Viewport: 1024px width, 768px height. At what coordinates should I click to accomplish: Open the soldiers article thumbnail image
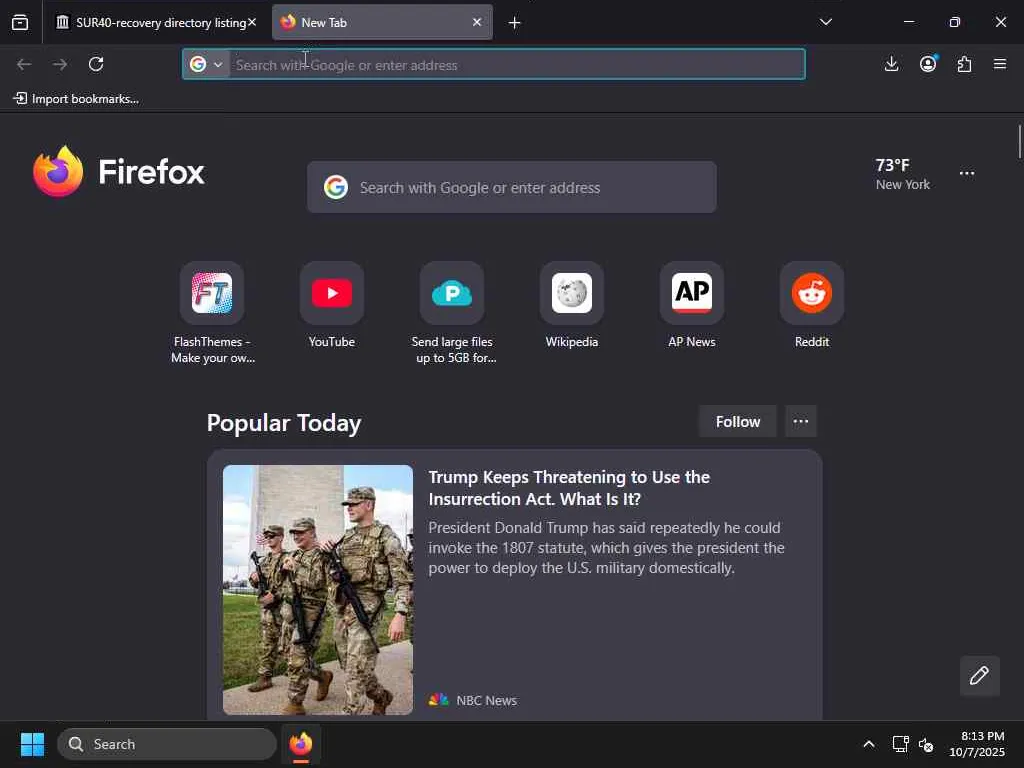click(318, 590)
